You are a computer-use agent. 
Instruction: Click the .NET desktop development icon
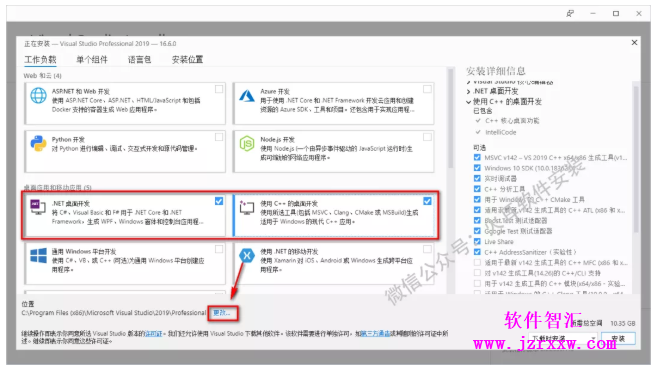[38, 207]
